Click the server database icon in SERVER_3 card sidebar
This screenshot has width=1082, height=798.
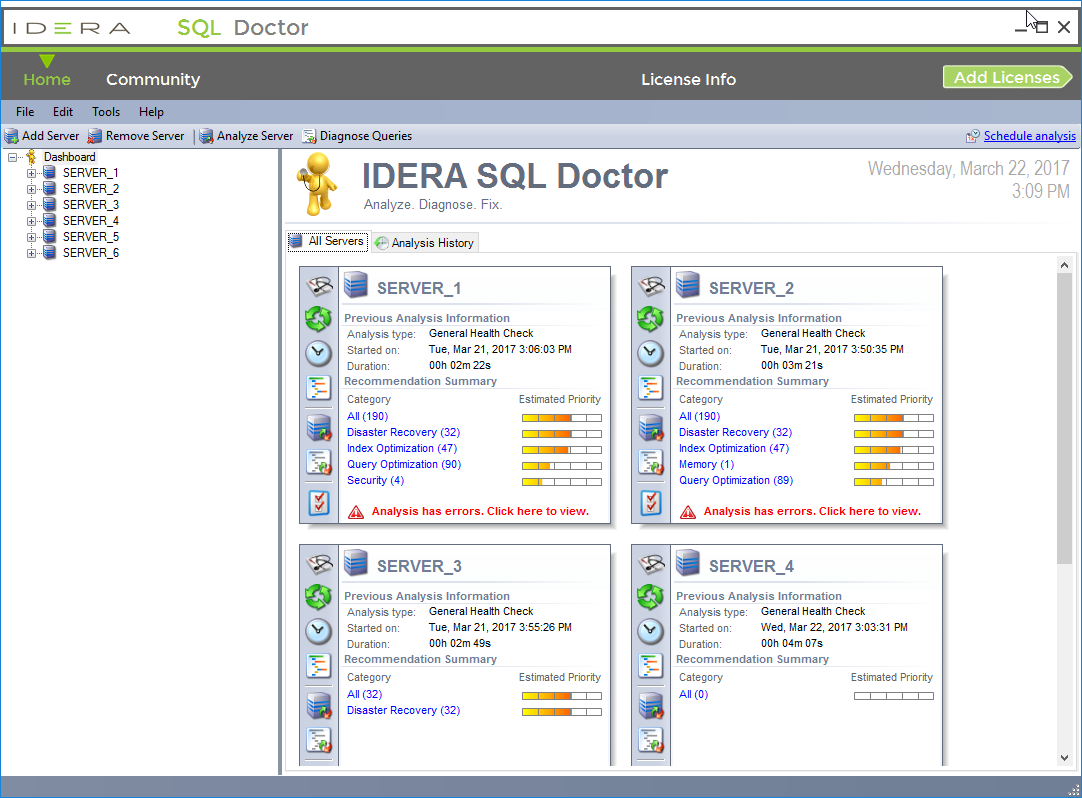point(318,706)
